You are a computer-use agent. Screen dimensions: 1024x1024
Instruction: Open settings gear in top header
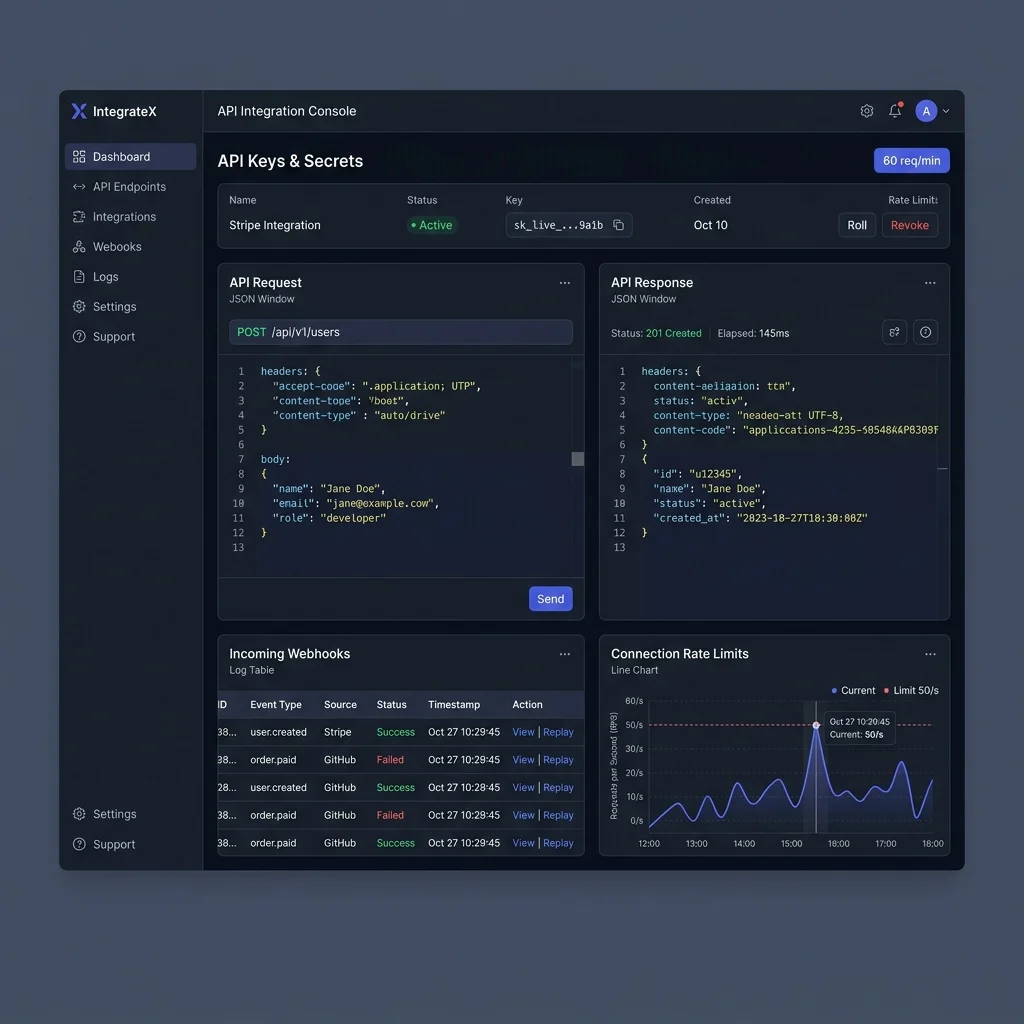click(867, 111)
